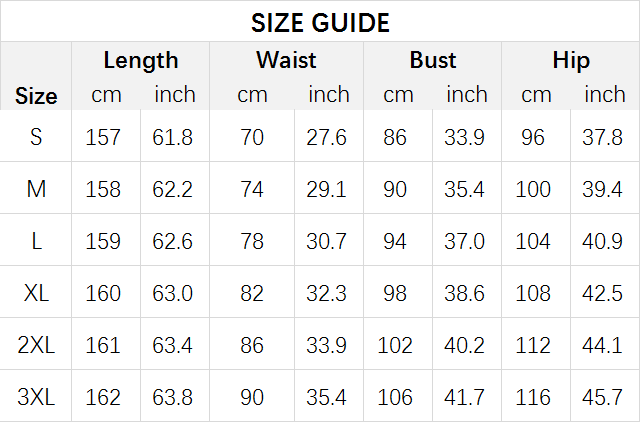The height and width of the screenshot is (423, 641).
Task: Click the M size row label
Action: [36, 189]
